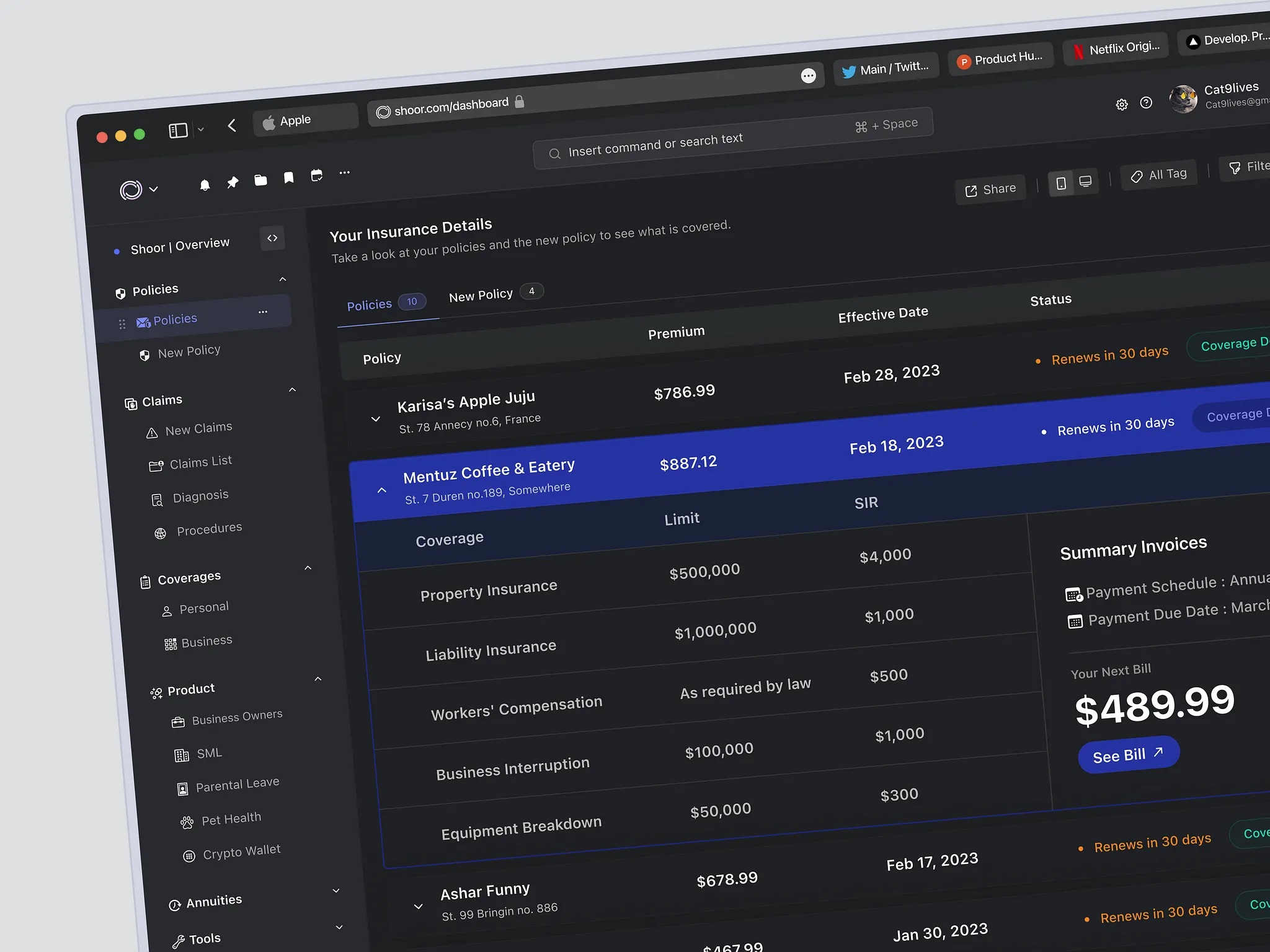
Task: Click the shoor.com/dashboard address bar
Action: tap(595, 94)
